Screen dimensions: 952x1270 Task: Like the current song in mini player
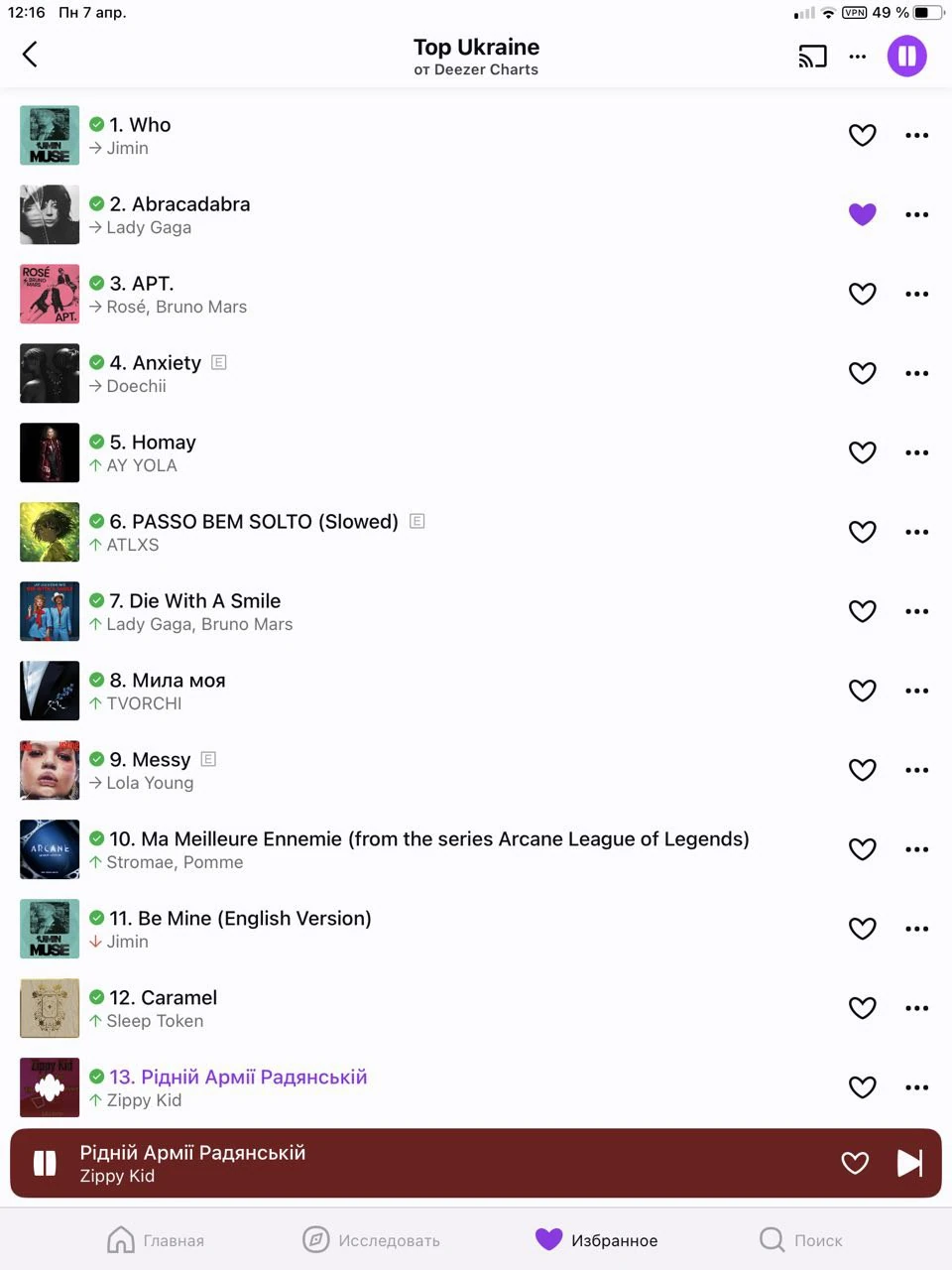[855, 1163]
